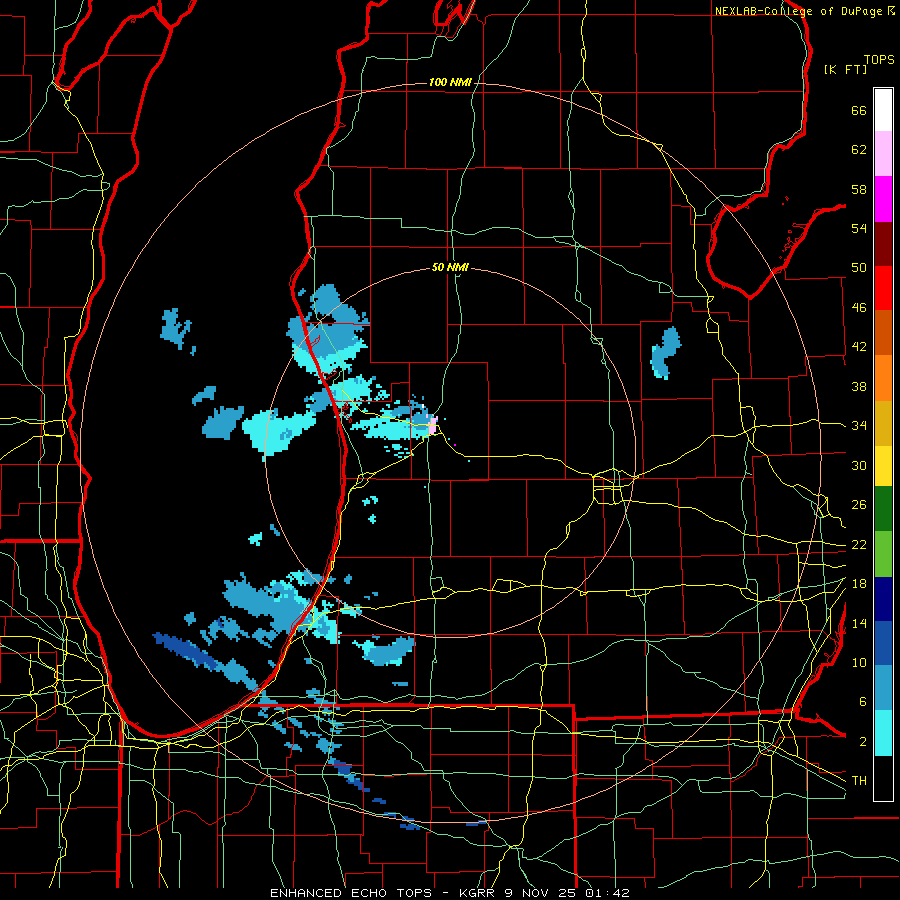Click the 'TOPS' legend heading
900x900 pixels.
[879, 60]
